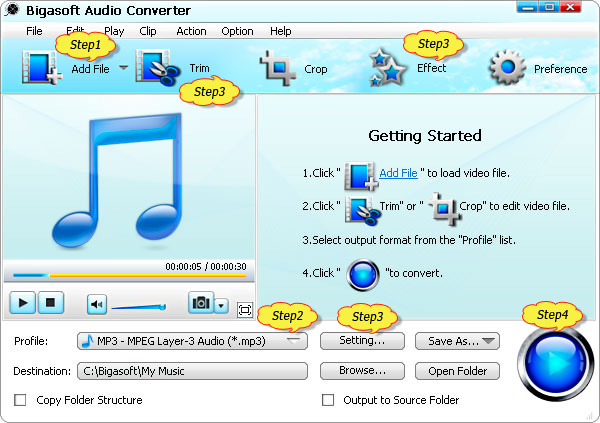Open the Profile format dropdown

[192, 341]
